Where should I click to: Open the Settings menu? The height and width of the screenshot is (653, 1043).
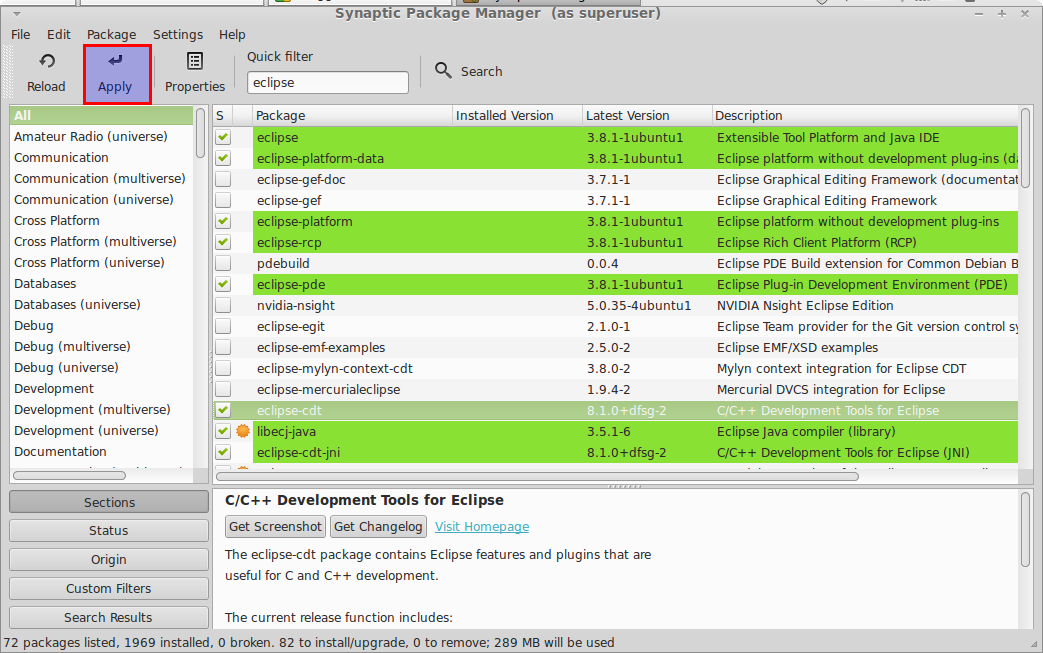point(178,35)
